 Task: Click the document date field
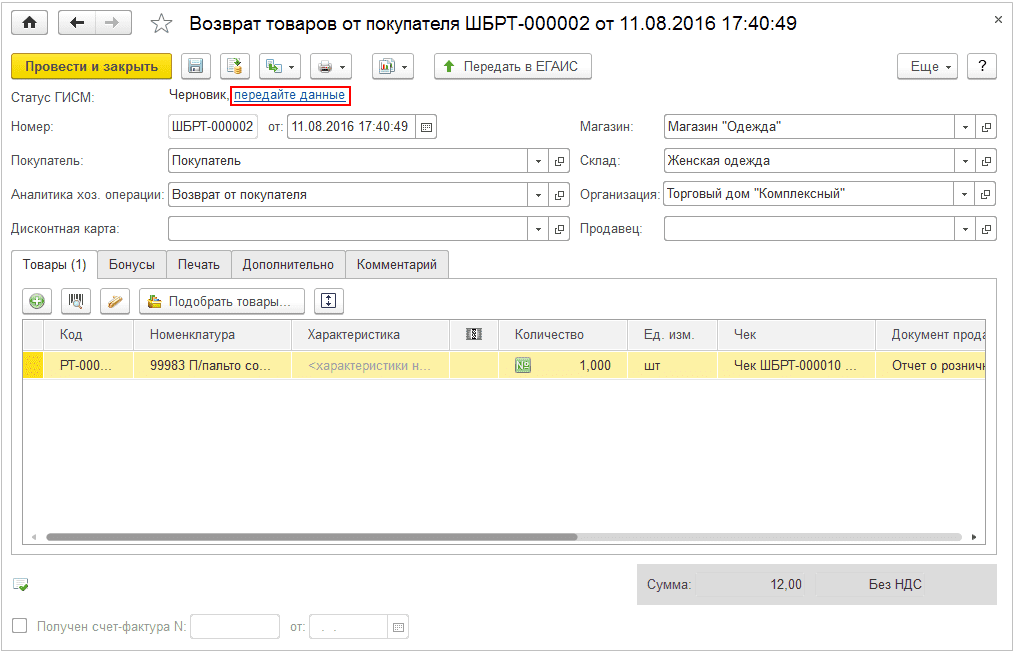(x=351, y=127)
